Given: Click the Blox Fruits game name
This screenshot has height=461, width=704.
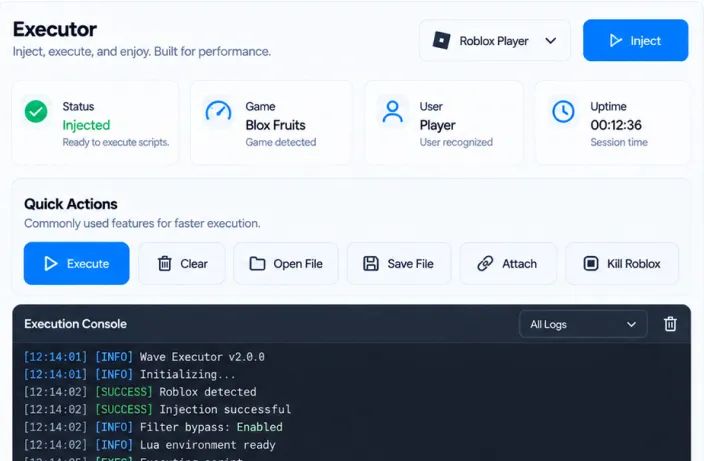Looking at the screenshot, I should [x=275, y=125].
